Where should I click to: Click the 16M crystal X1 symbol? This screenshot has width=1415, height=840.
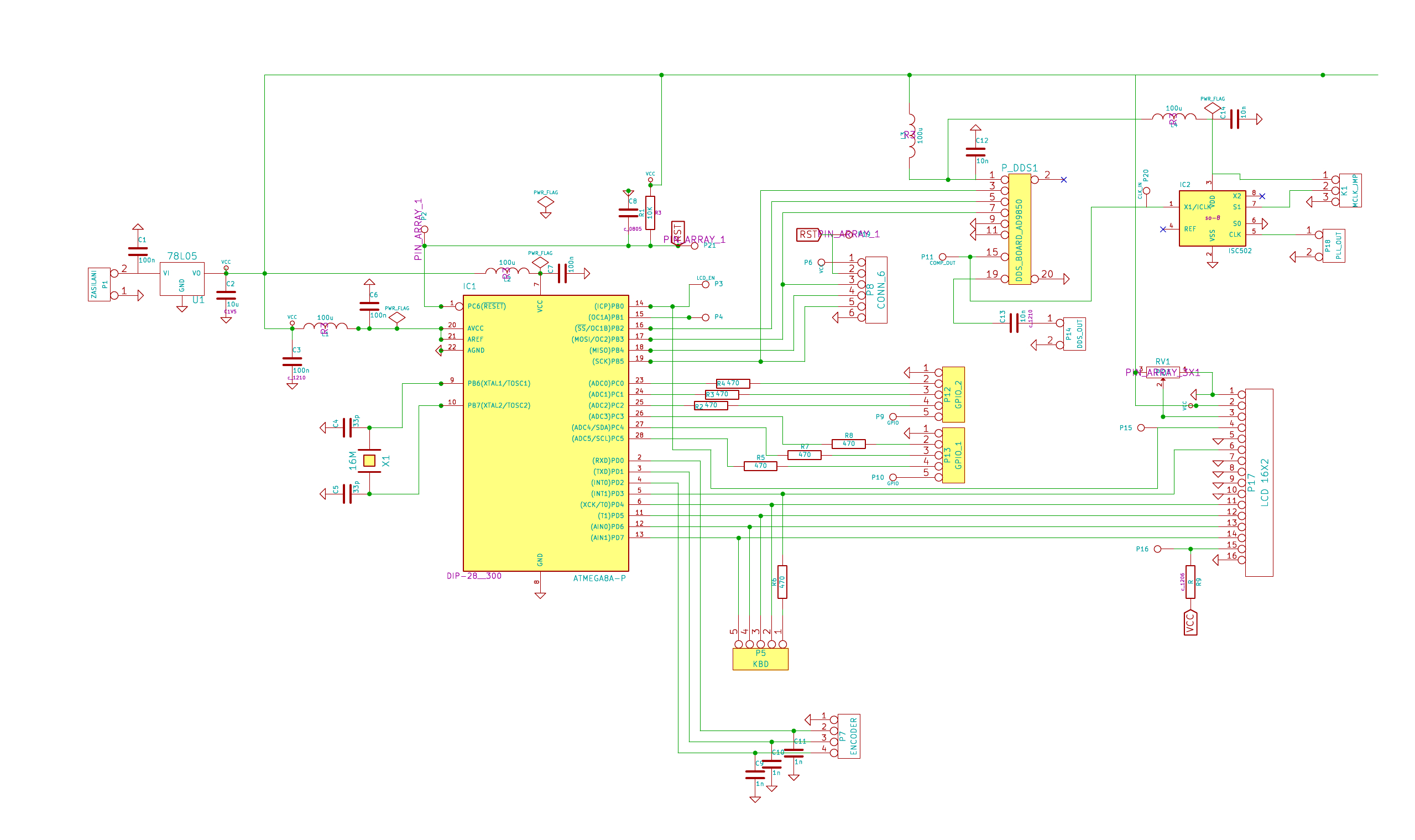click(369, 461)
